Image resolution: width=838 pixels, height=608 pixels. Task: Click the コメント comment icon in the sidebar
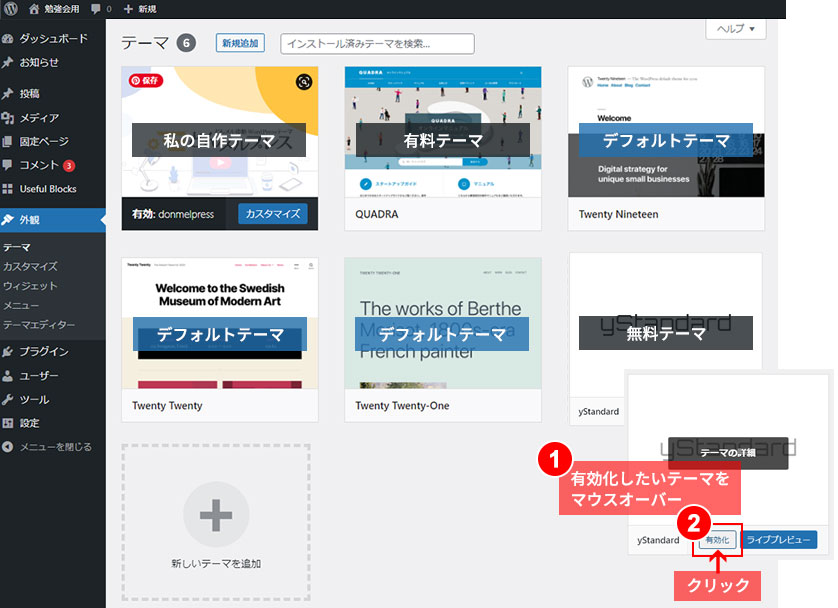tap(7, 165)
